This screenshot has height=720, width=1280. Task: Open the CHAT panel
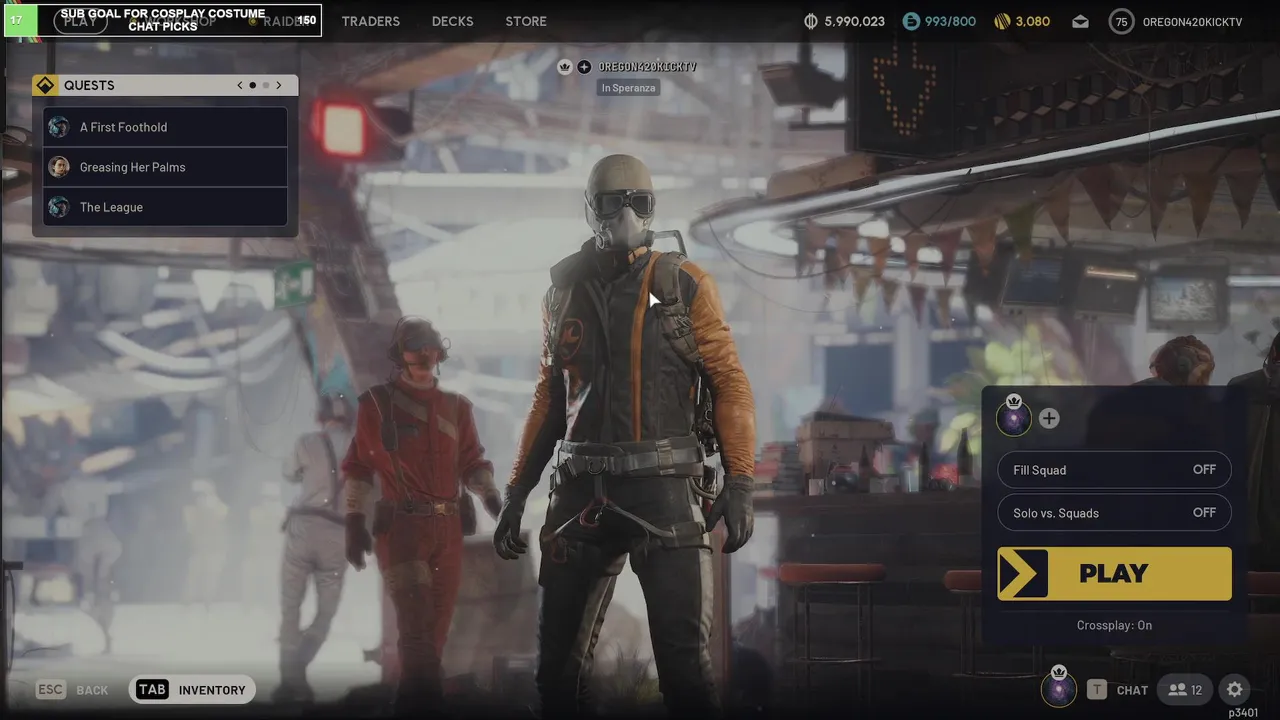point(1132,690)
